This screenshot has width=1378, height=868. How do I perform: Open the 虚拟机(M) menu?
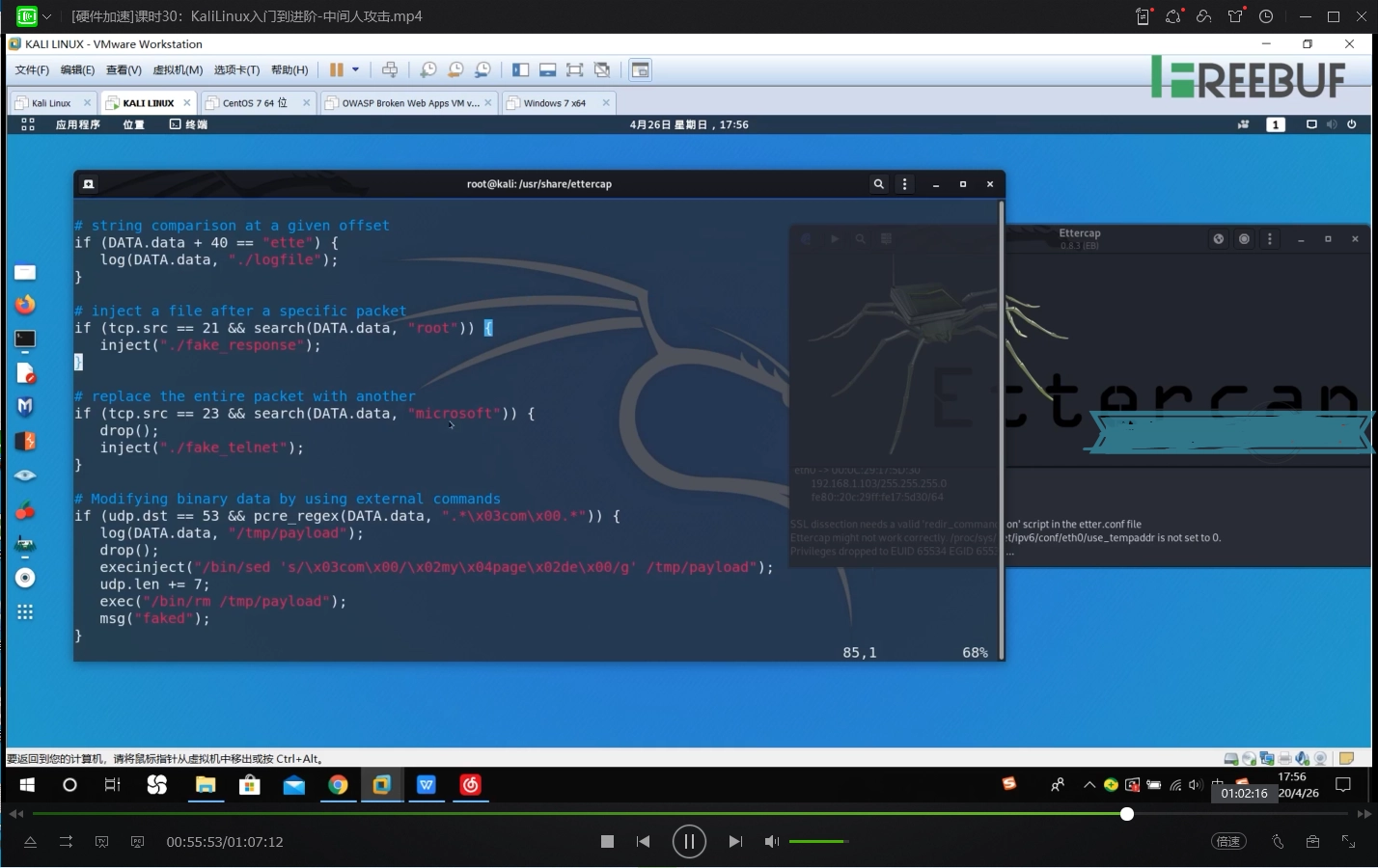coord(178,69)
